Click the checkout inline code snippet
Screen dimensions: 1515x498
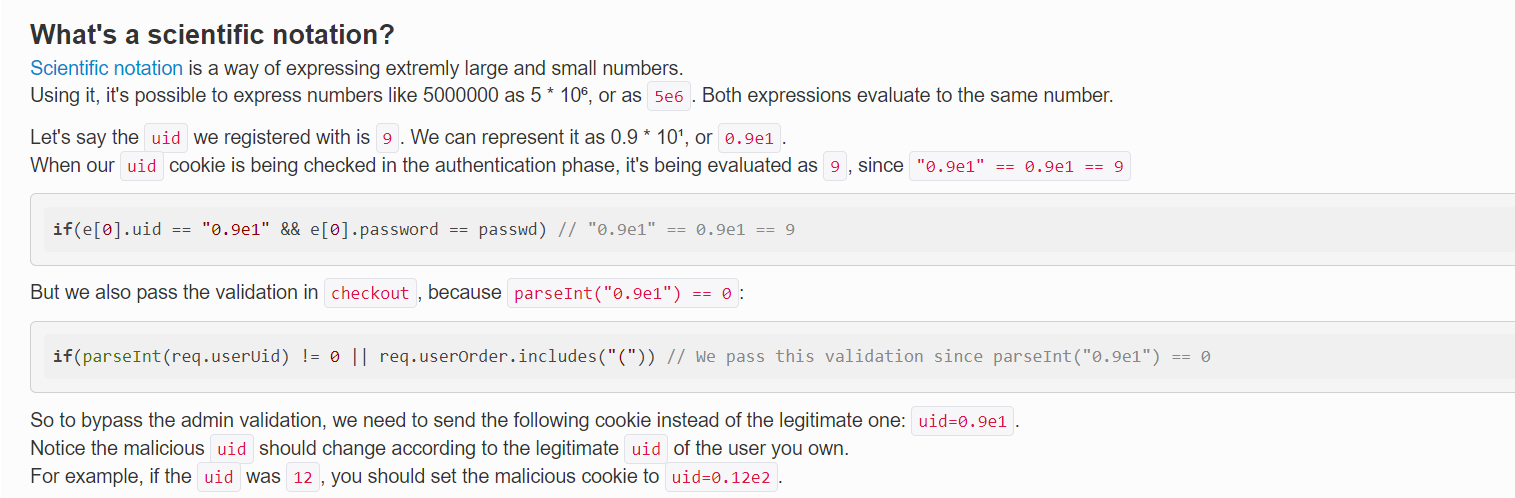(x=370, y=293)
